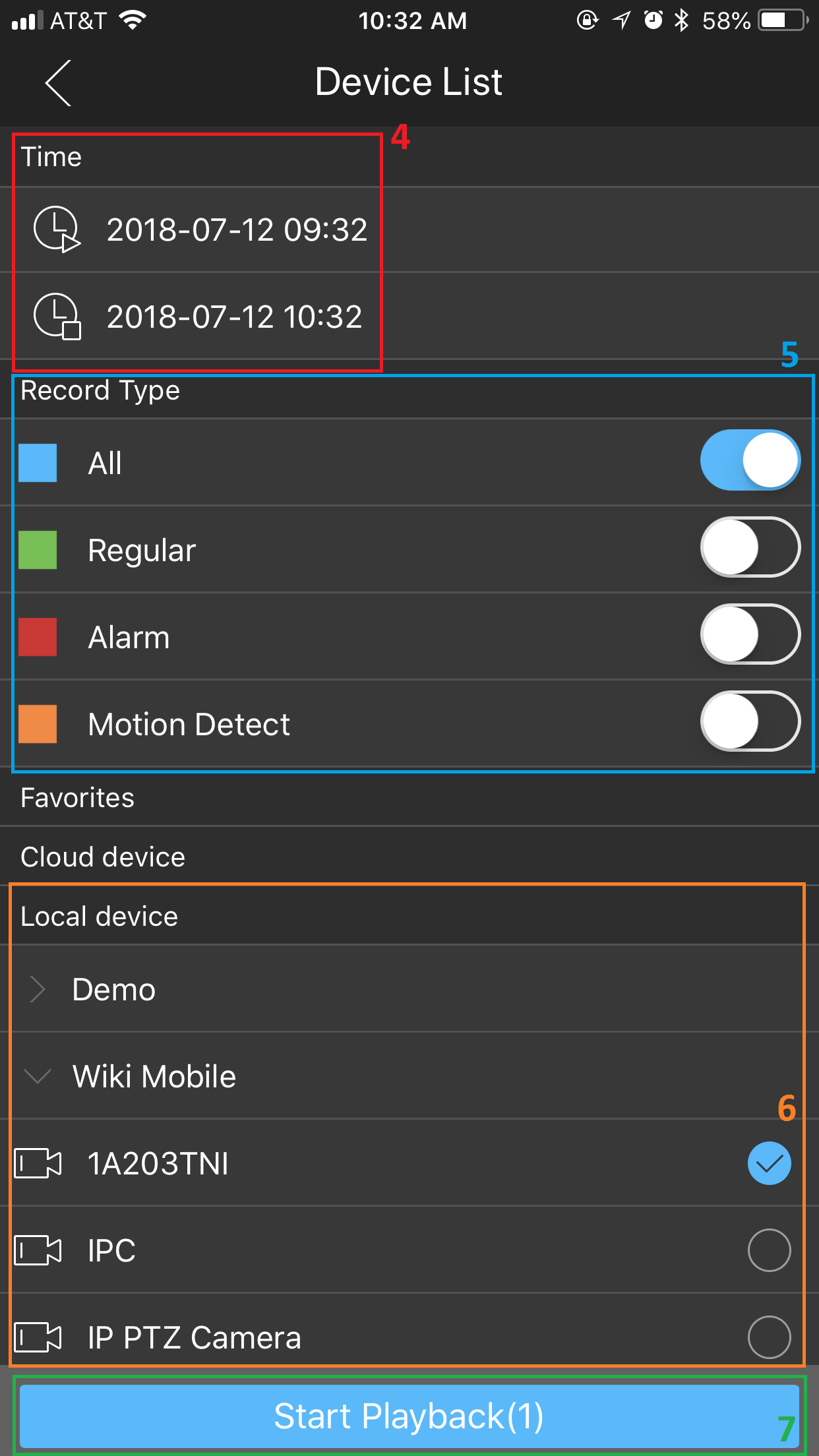The image size is (819, 1456).
Task: Expand the Demo device group
Action: [x=38, y=989]
